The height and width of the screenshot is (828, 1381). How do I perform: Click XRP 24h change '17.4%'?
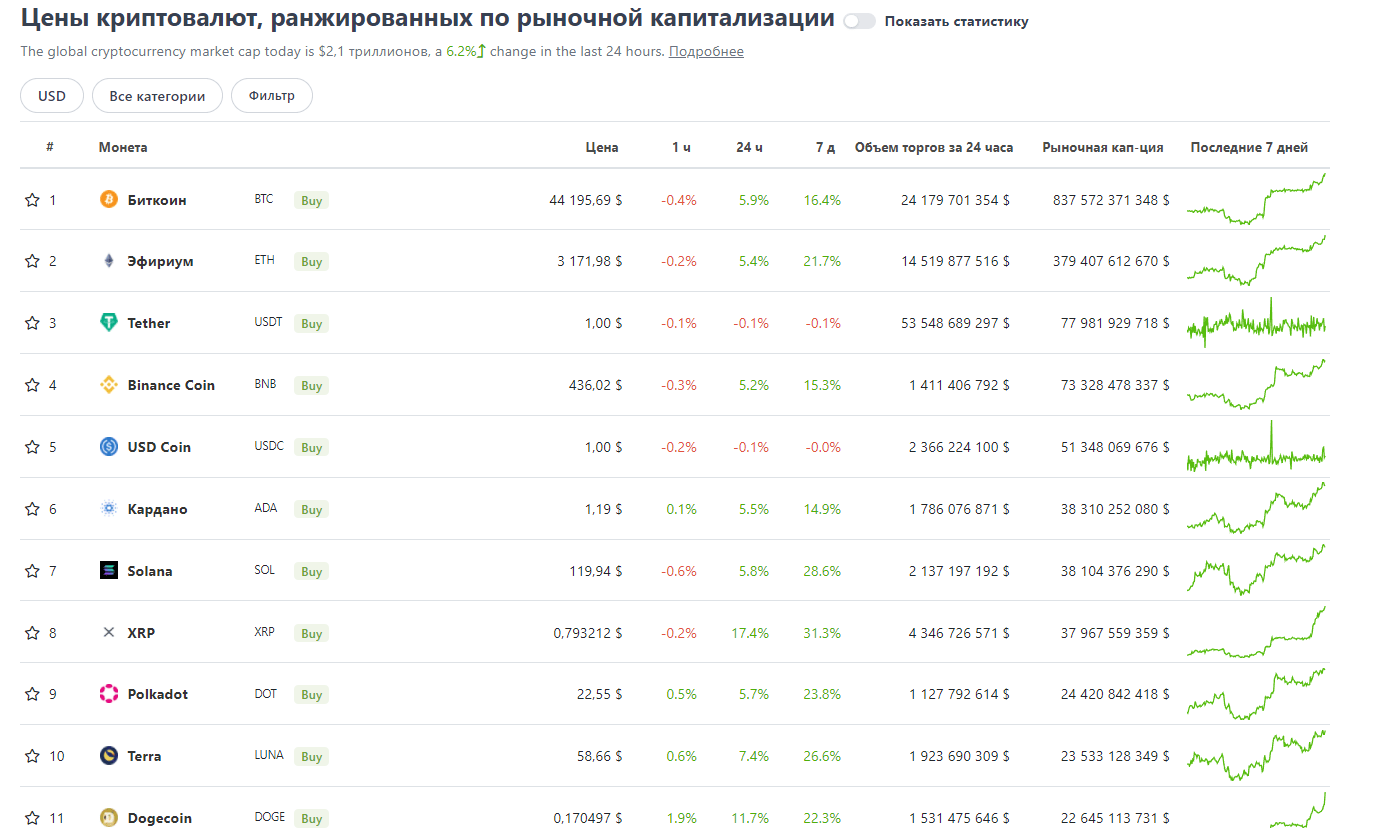click(750, 633)
